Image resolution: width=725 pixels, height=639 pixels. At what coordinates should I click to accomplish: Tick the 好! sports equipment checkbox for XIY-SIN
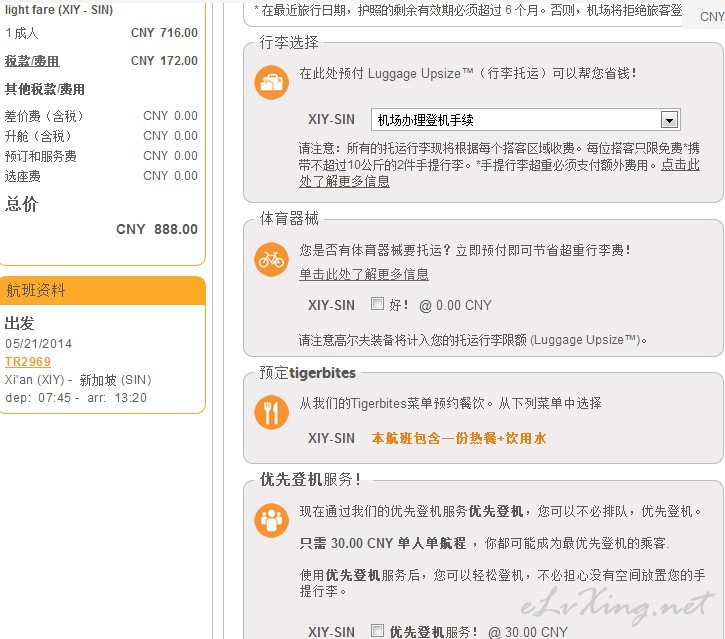[x=377, y=304]
